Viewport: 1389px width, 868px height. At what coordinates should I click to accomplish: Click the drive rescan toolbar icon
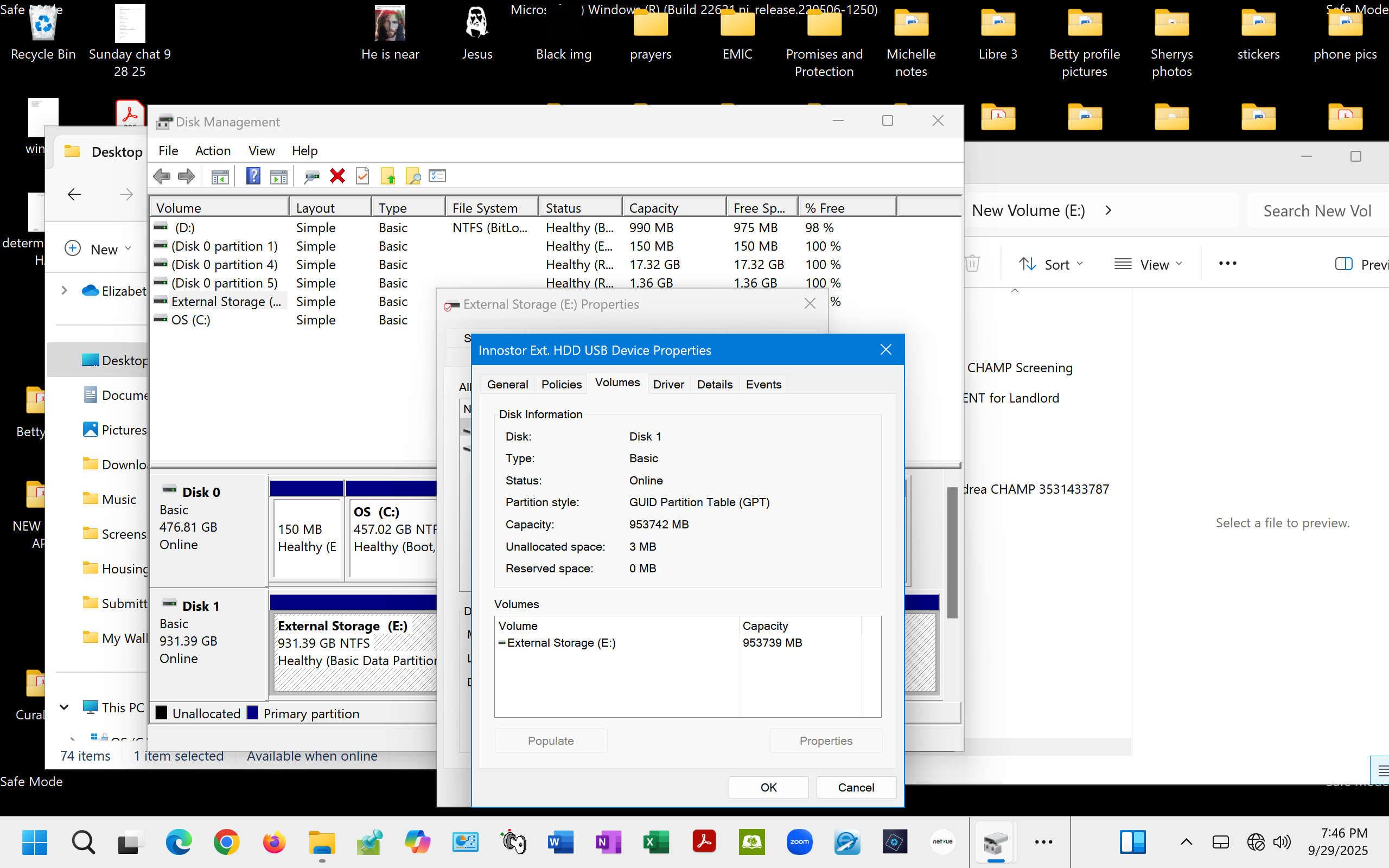pos(311,176)
